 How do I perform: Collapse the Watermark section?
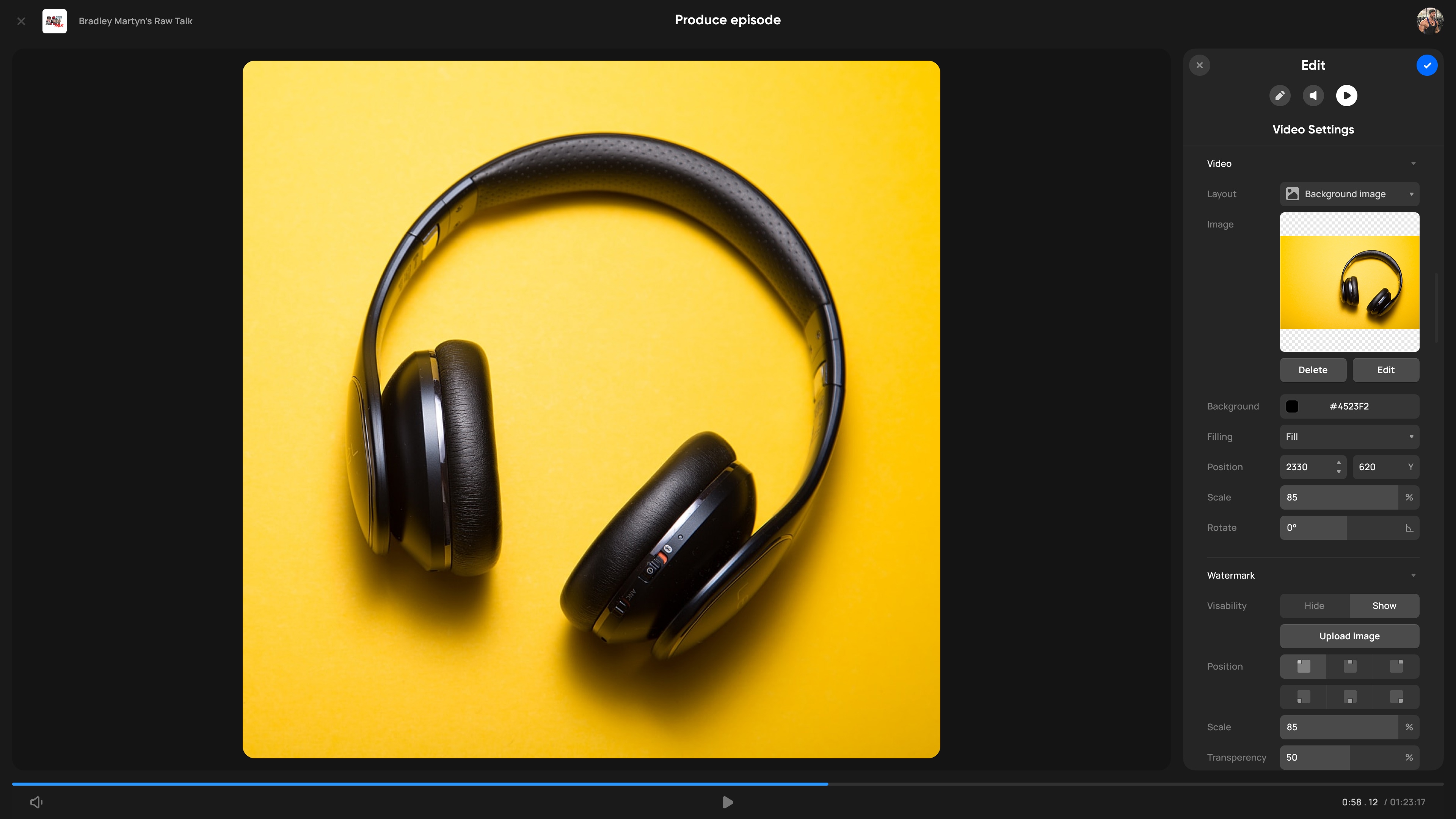pyautogui.click(x=1413, y=576)
